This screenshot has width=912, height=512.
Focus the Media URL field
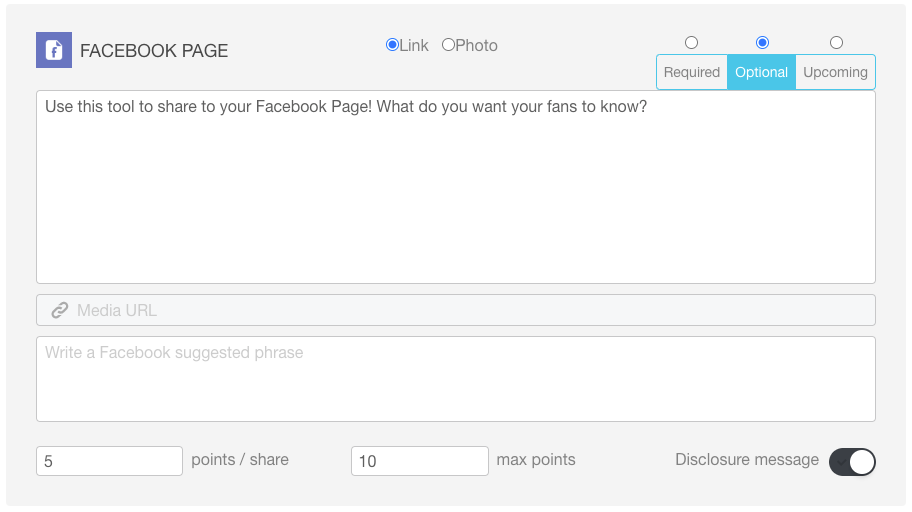pyautogui.click(x=456, y=310)
